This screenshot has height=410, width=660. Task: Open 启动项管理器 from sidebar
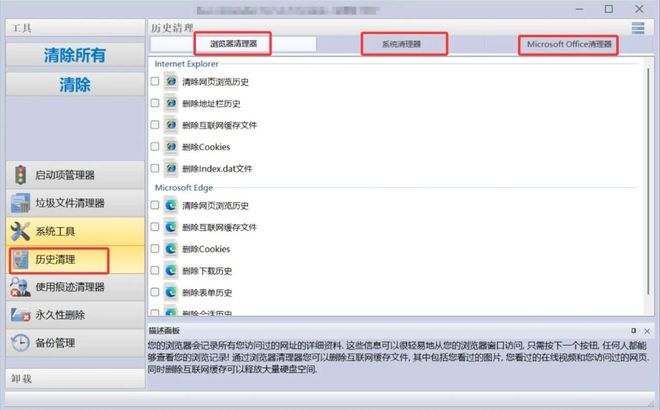click(x=75, y=175)
